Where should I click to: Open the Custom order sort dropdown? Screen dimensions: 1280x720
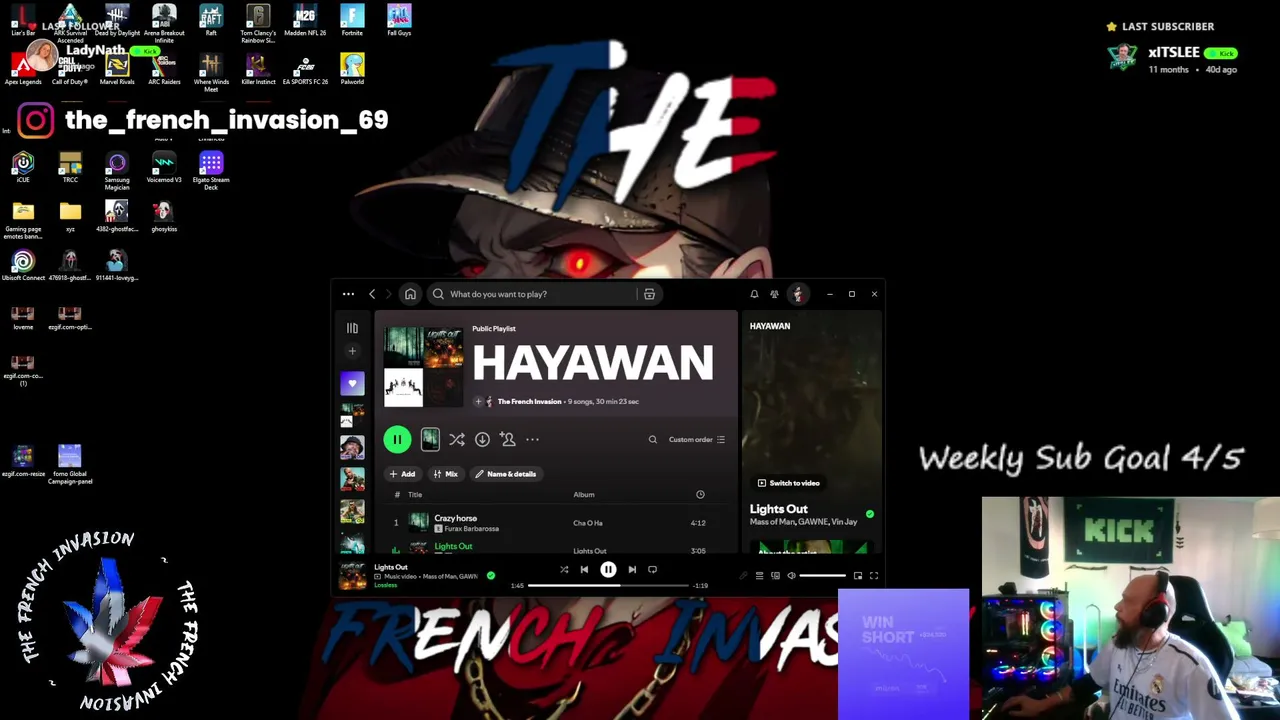point(697,439)
